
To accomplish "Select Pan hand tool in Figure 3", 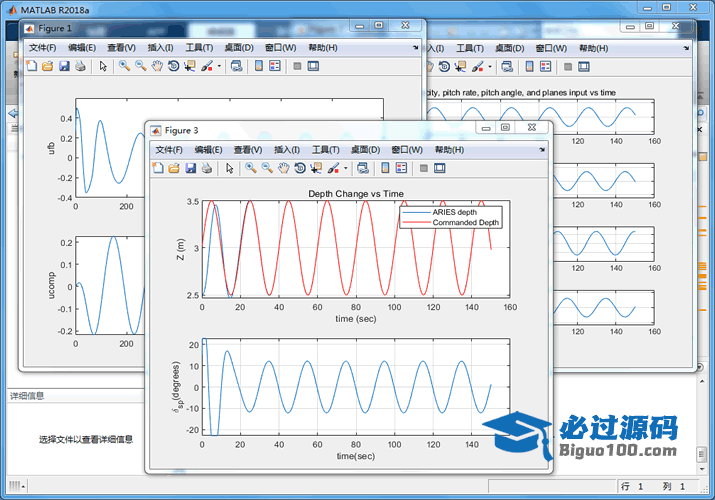I will pos(284,168).
